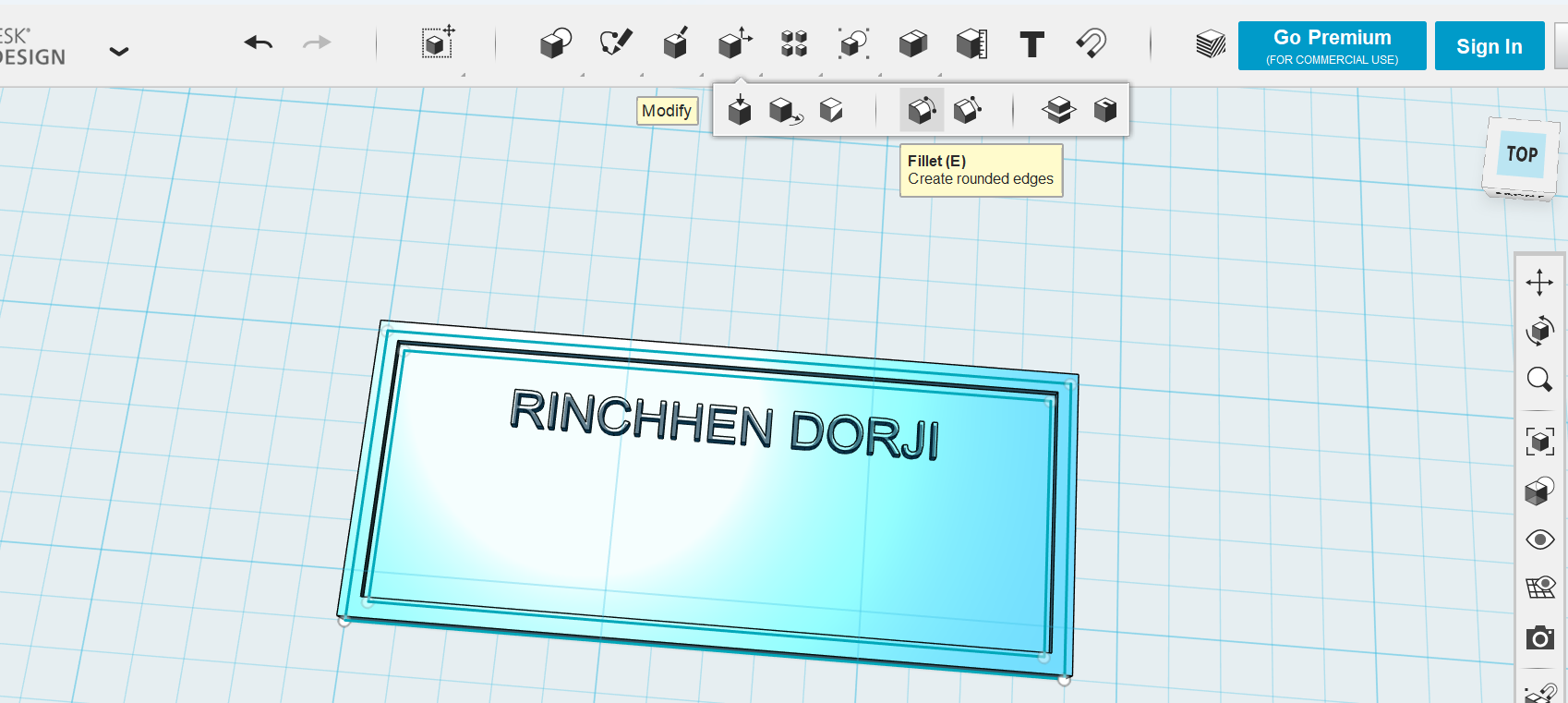This screenshot has width=1568, height=703.
Task: Select Press Pull in Modify flyout
Action: tap(740, 110)
